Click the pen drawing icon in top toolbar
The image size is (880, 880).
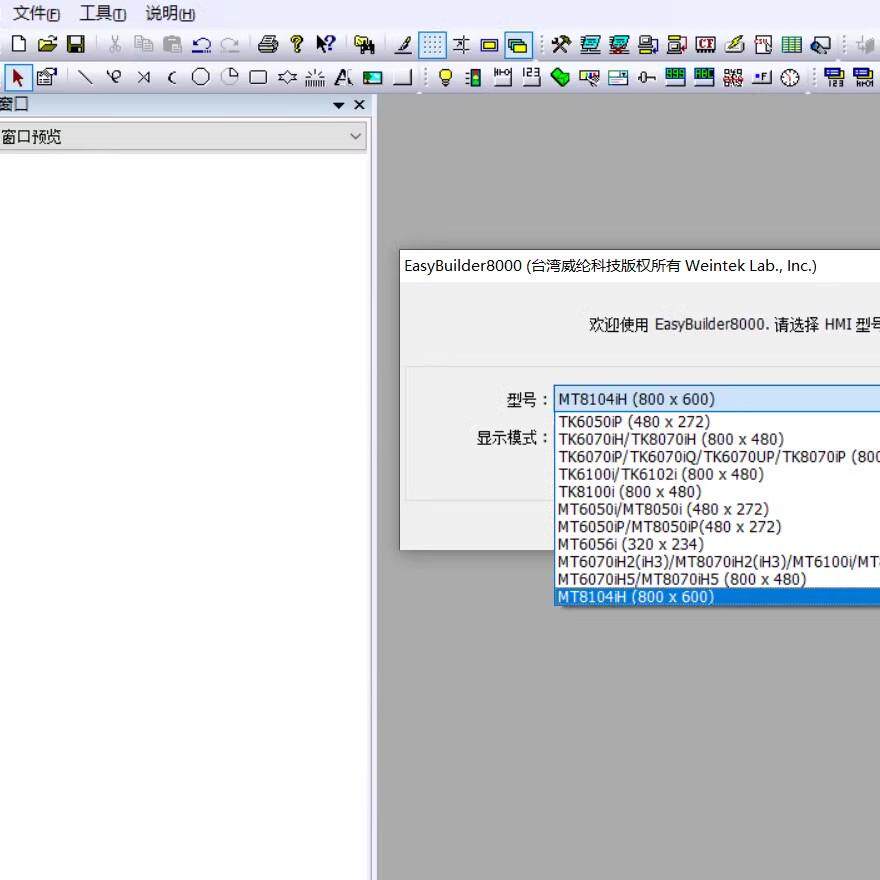[403, 44]
